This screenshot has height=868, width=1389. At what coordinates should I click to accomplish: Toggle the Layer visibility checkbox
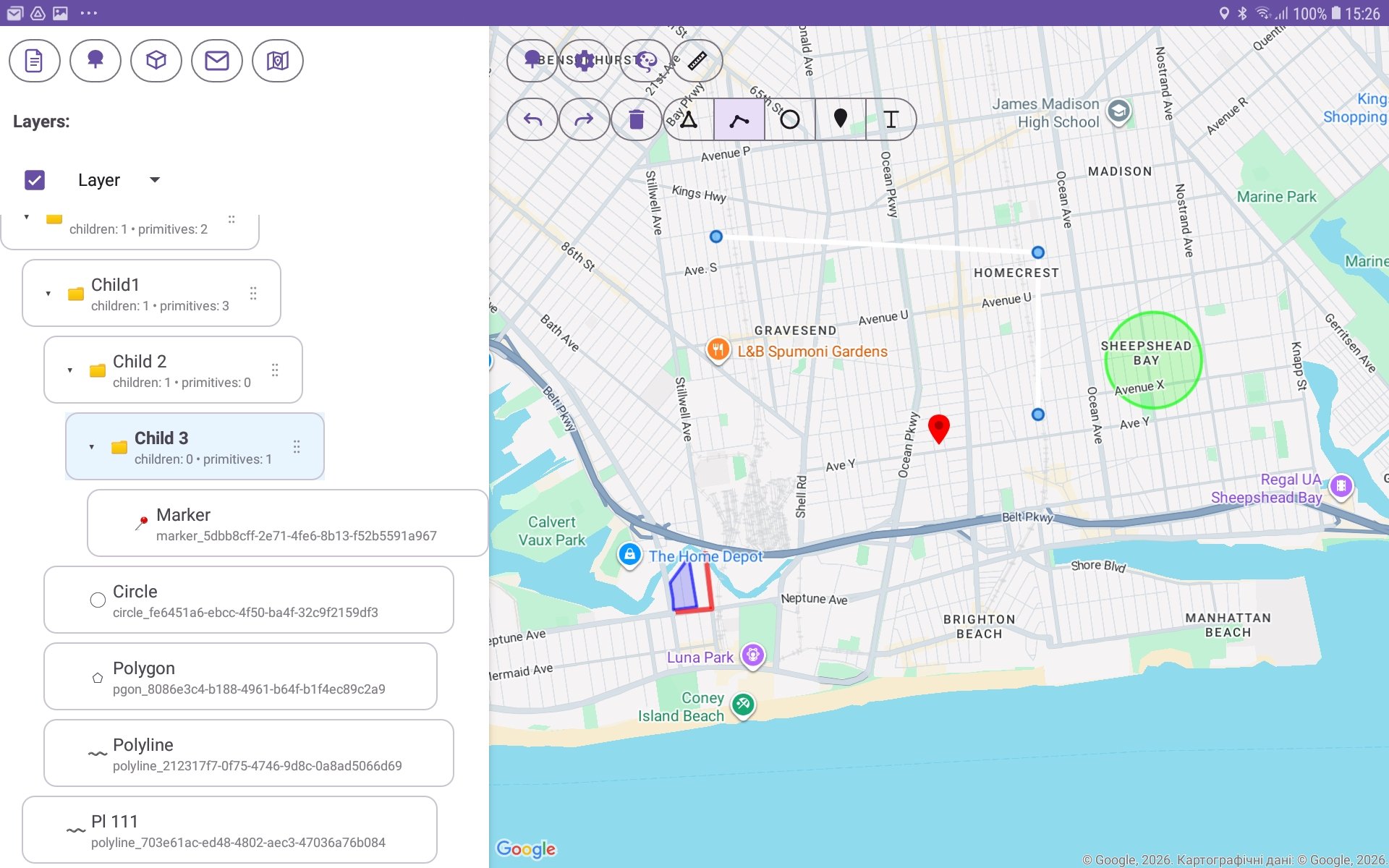point(35,180)
